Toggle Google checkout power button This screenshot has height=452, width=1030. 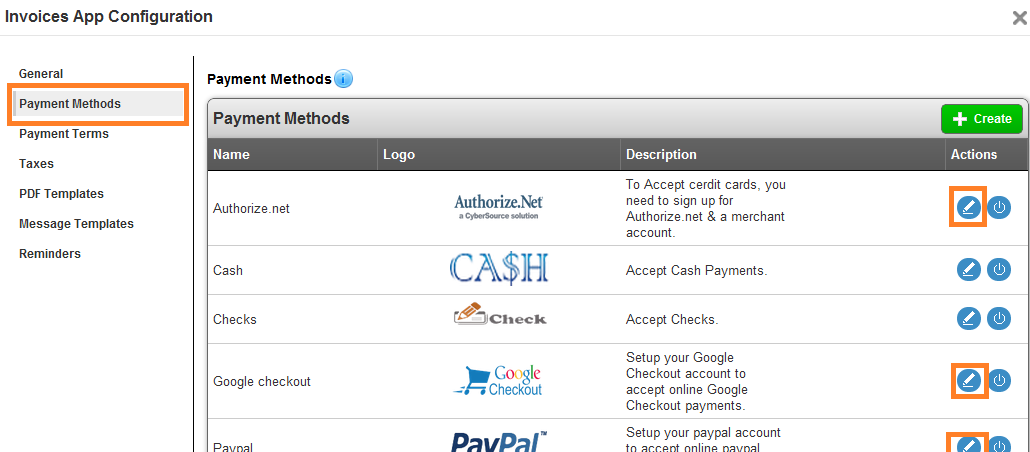pyautogui.click(x=999, y=380)
